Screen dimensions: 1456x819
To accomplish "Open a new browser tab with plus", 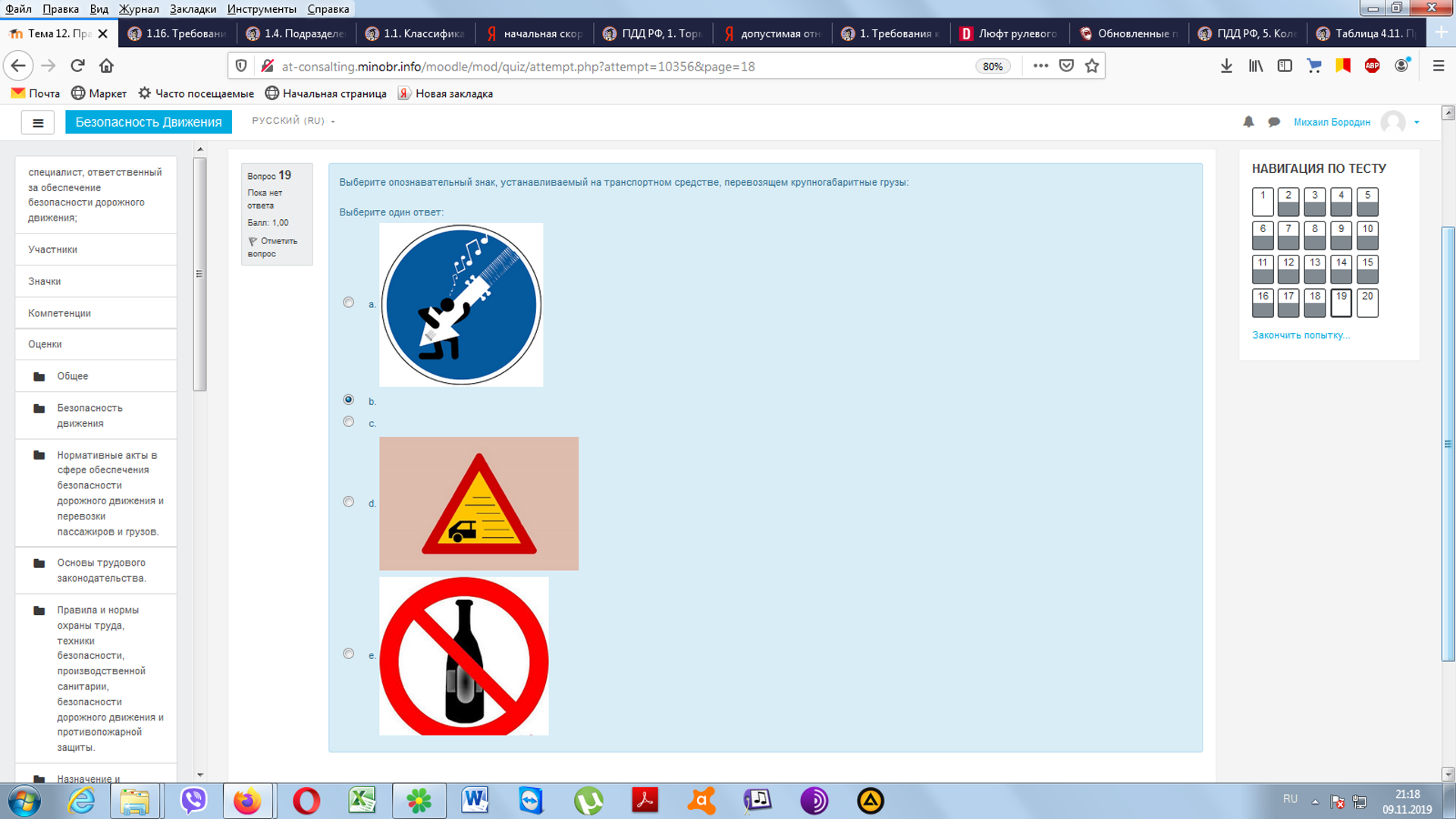I will 1441,33.
